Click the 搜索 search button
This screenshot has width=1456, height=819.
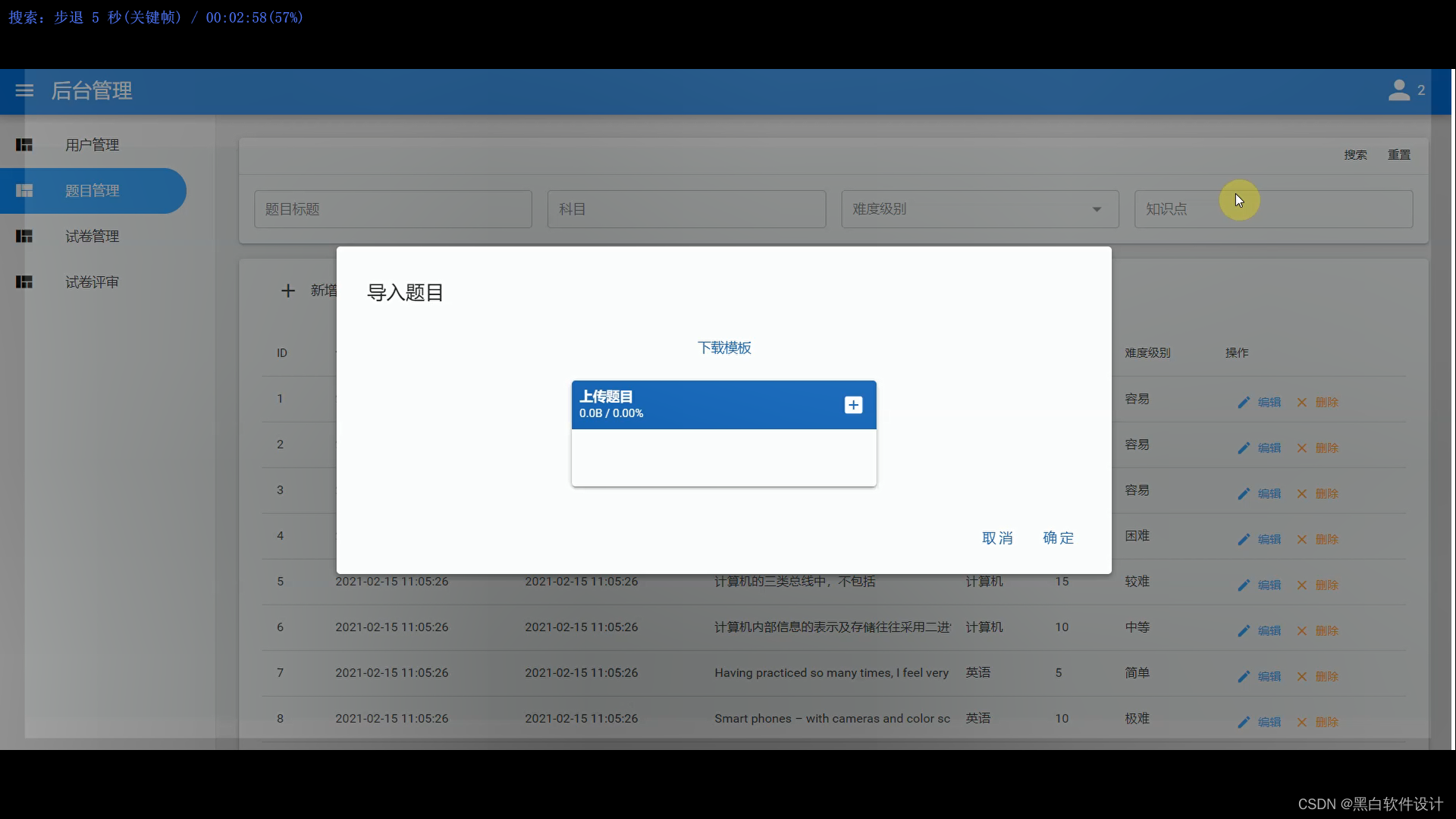pyautogui.click(x=1356, y=155)
